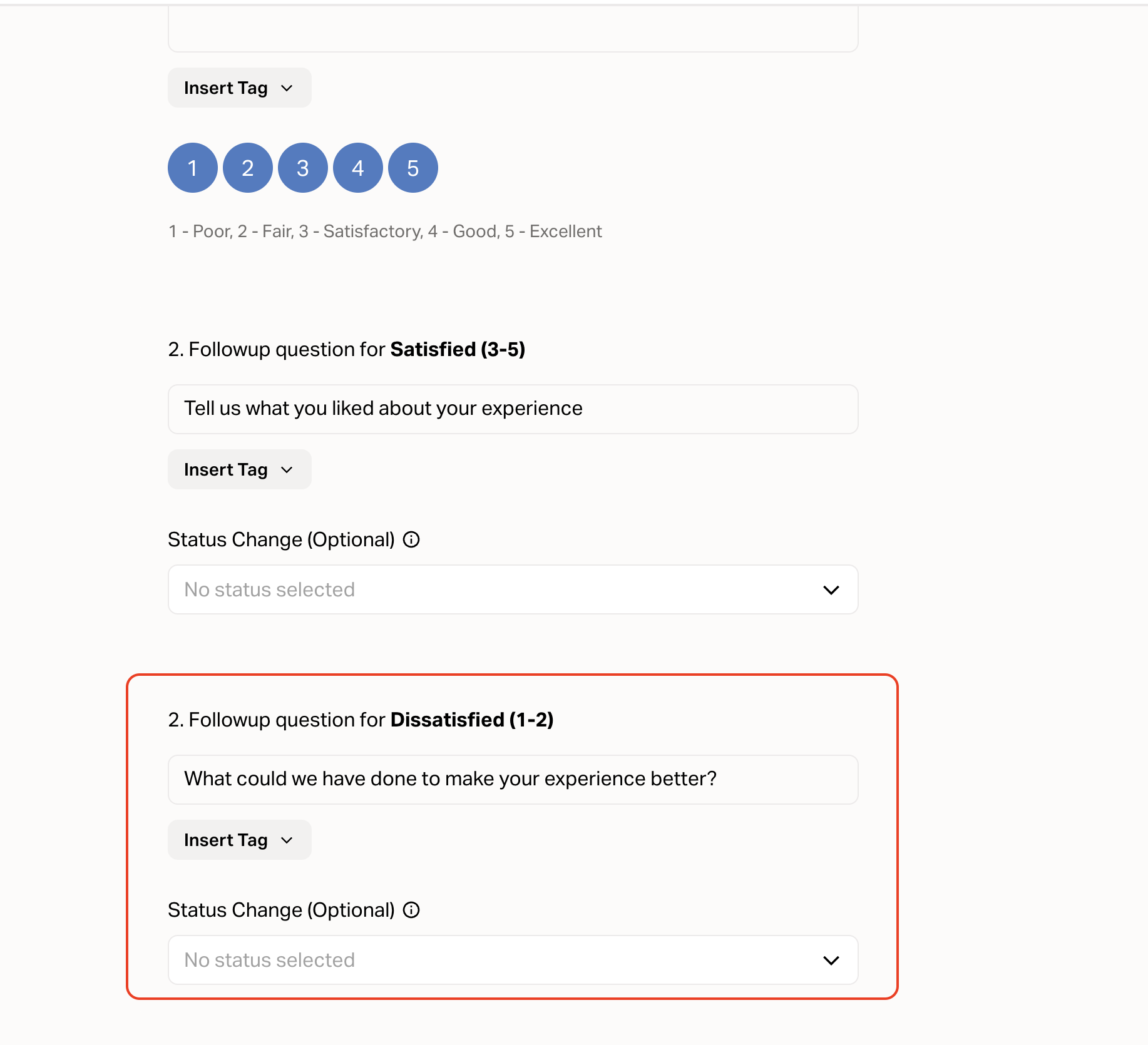Image resolution: width=1148 pixels, height=1045 pixels.
Task: Choose rating circle number 4
Action: pyautogui.click(x=358, y=168)
